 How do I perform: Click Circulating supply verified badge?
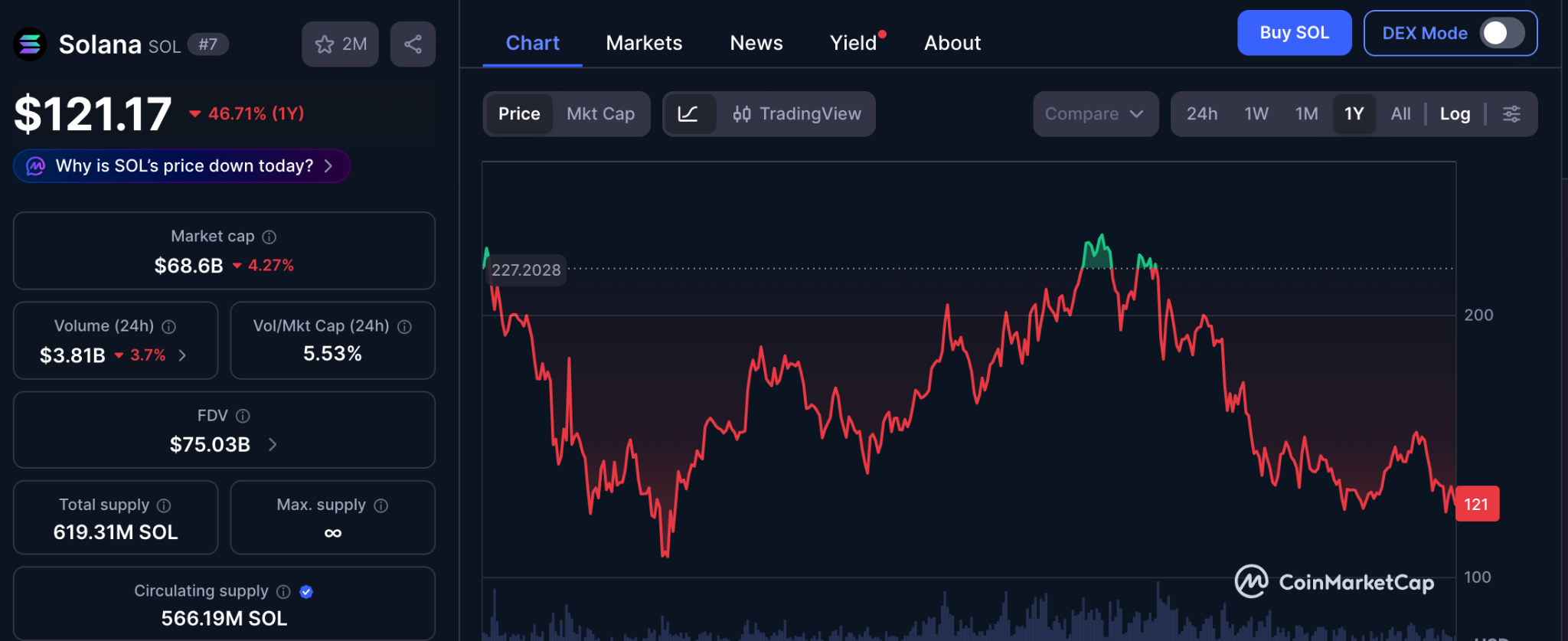tap(306, 591)
